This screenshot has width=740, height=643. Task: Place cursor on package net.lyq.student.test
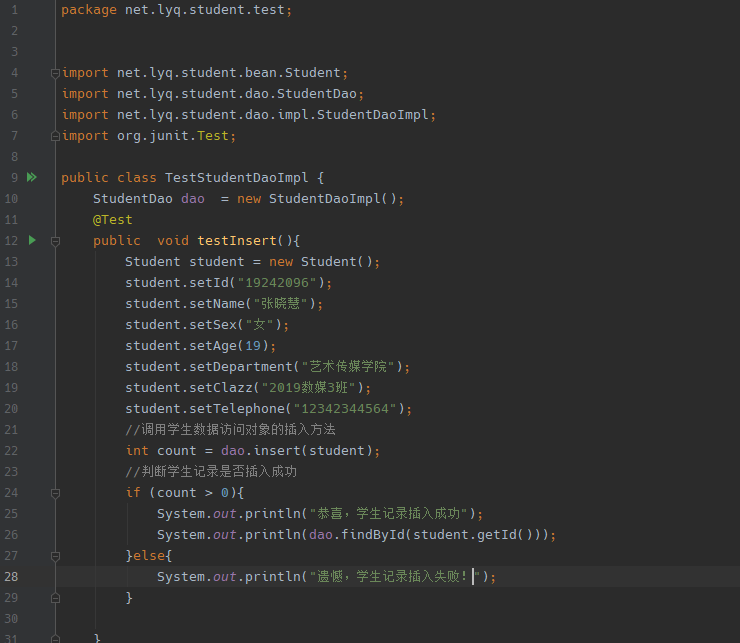[x=177, y=10]
